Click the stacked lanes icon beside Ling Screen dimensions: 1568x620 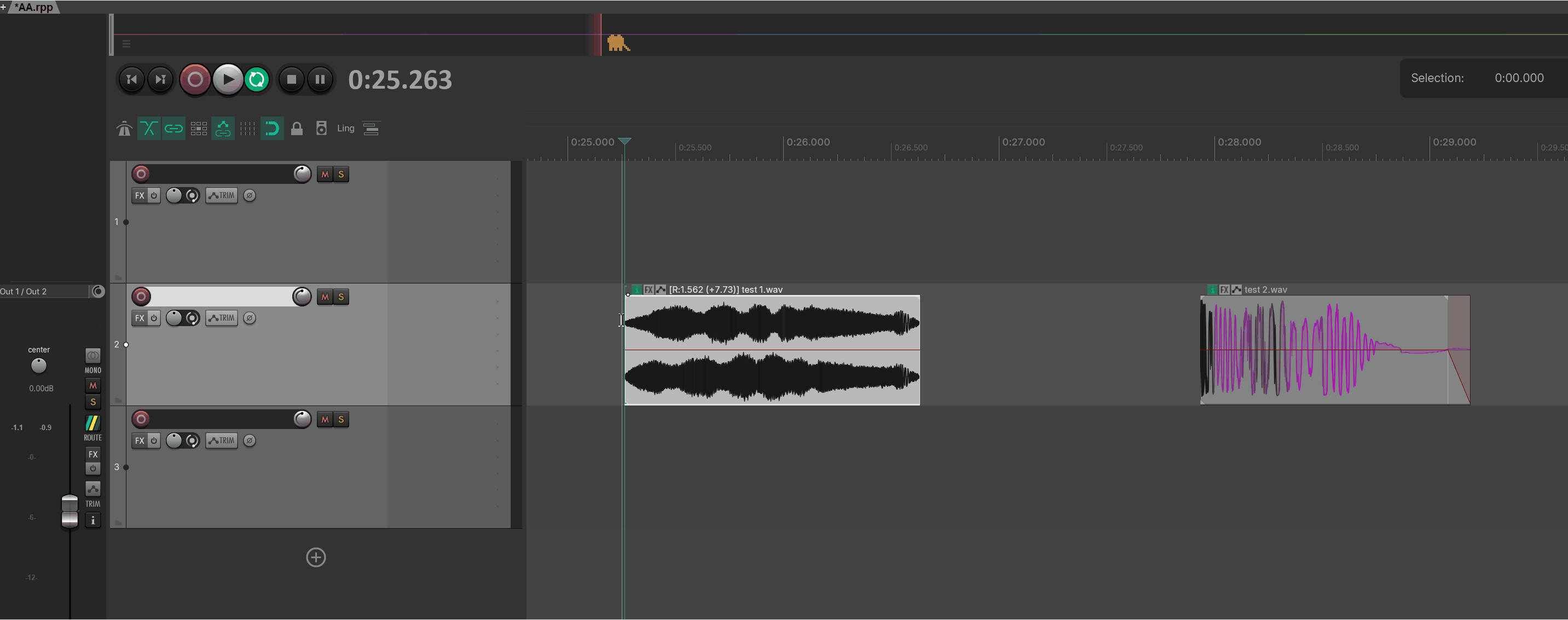(x=371, y=129)
